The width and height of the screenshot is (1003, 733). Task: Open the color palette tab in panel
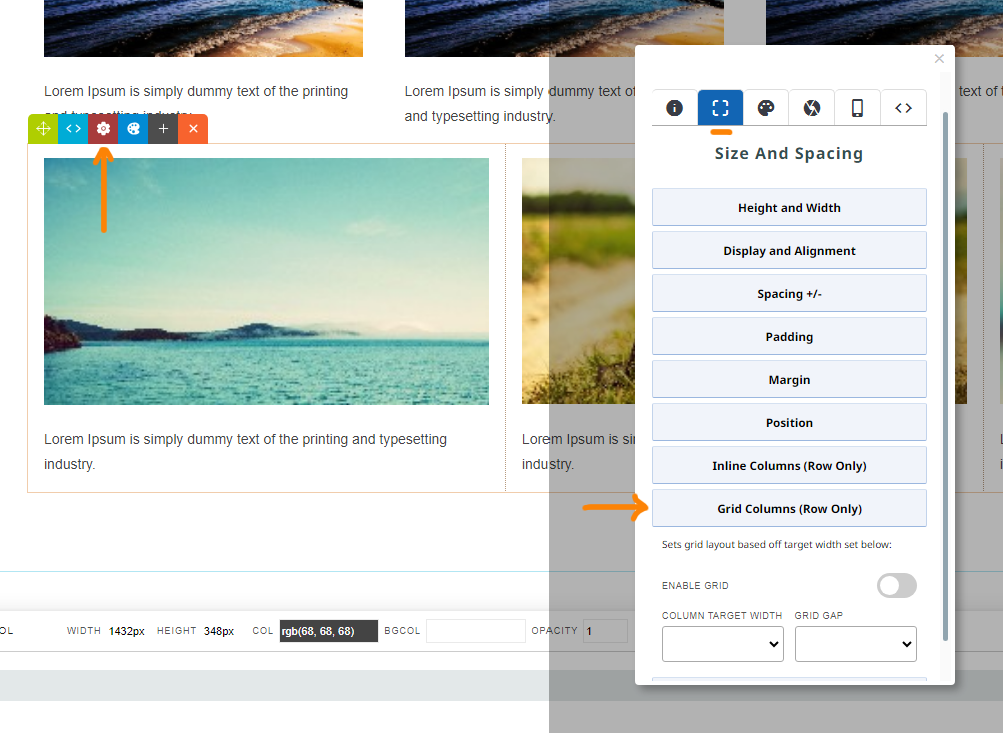point(766,108)
